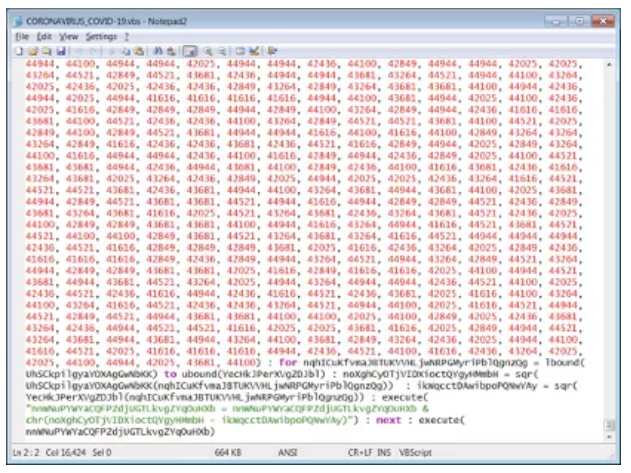
Task: Click the 'CR+LF' line ending status entry
Action: (360, 452)
